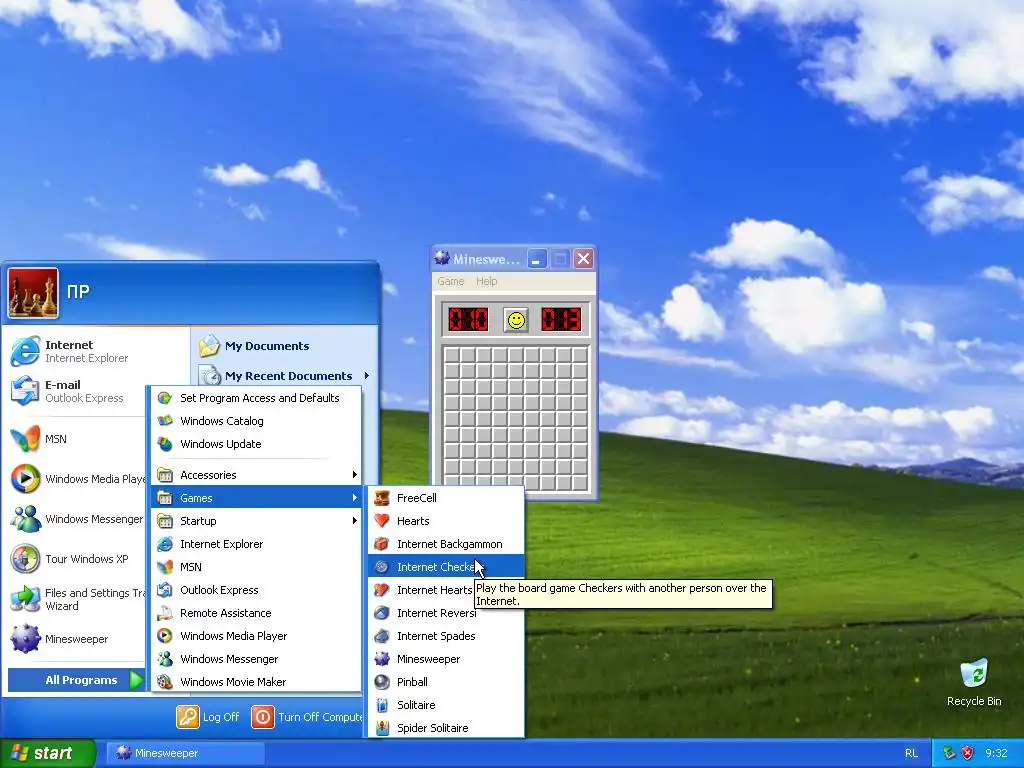Expand the Games submenu arrow
The height and width of the screenshot is (768, 1024).
pyautogui.click(x=355, y=498)
